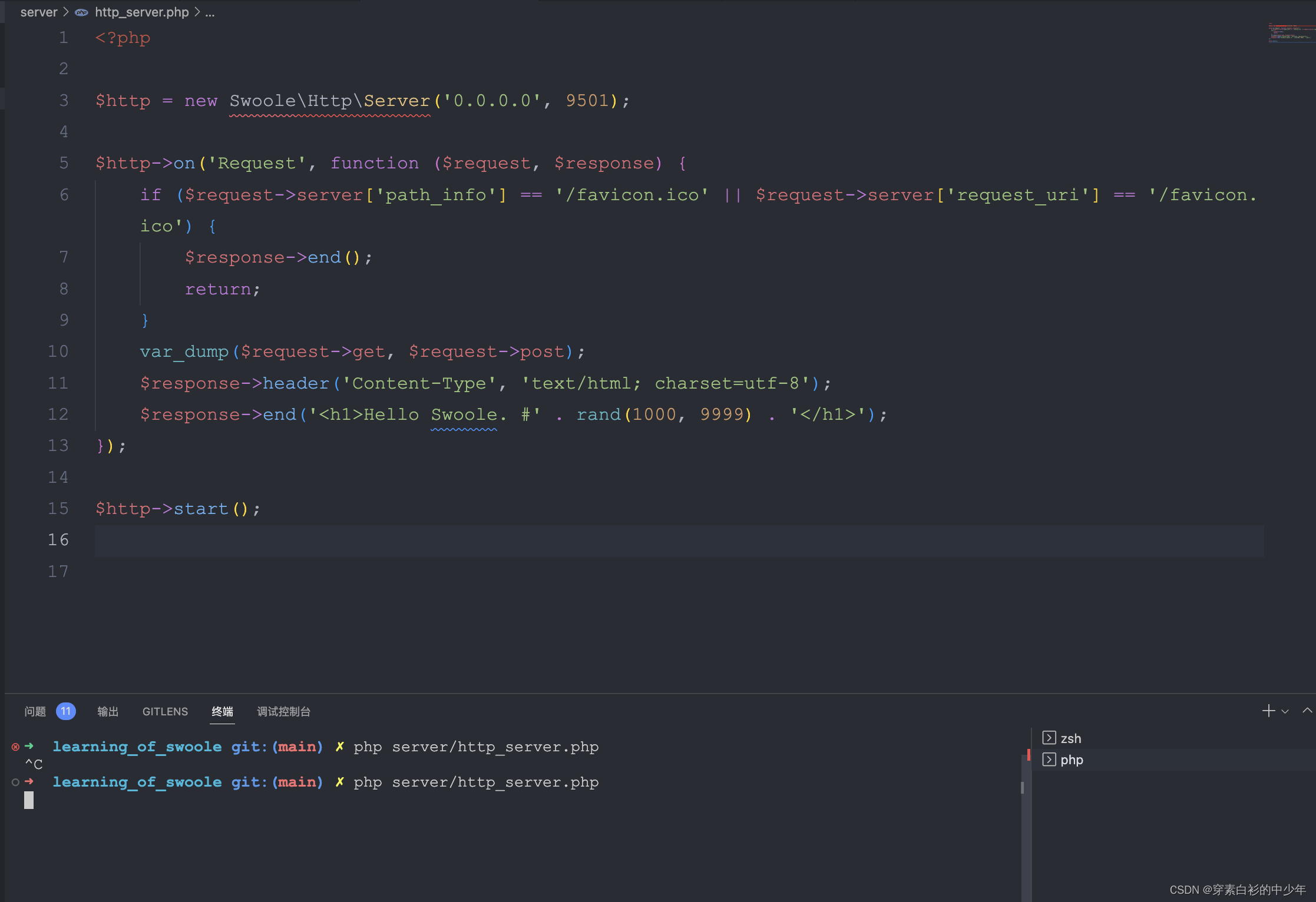Click line number 15 in the gutter
The height and width of the screenshot is (902, 1316).
click(58, 509)
